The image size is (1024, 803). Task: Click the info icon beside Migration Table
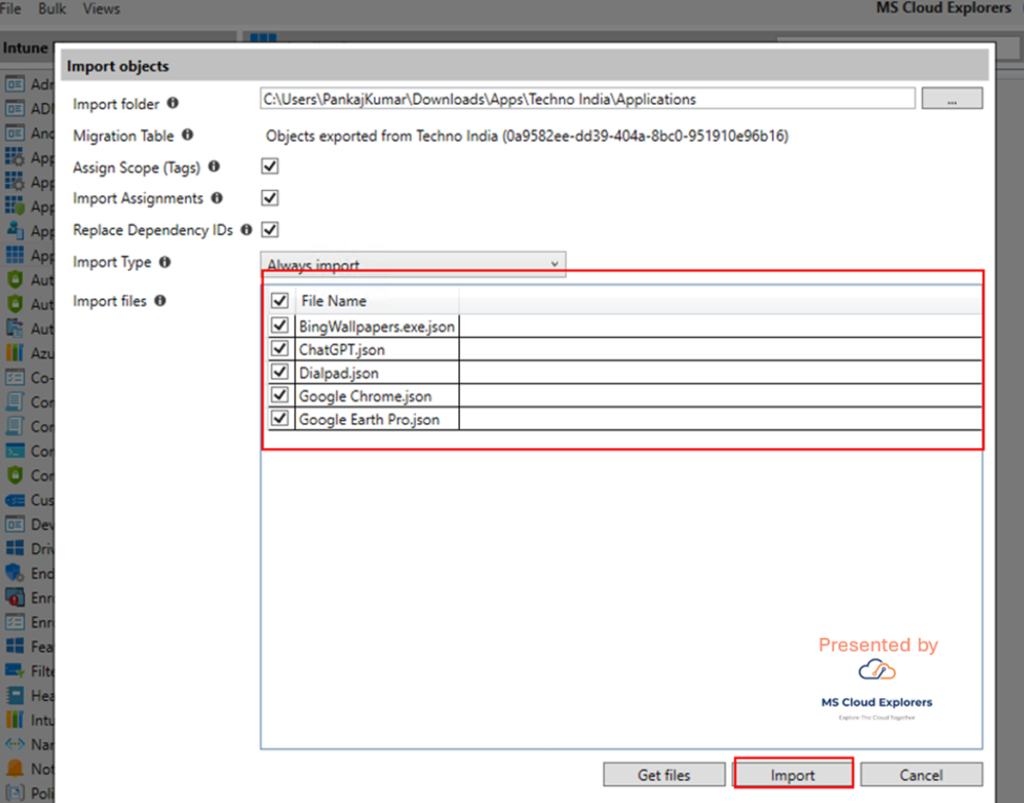[x=187, y=134]
